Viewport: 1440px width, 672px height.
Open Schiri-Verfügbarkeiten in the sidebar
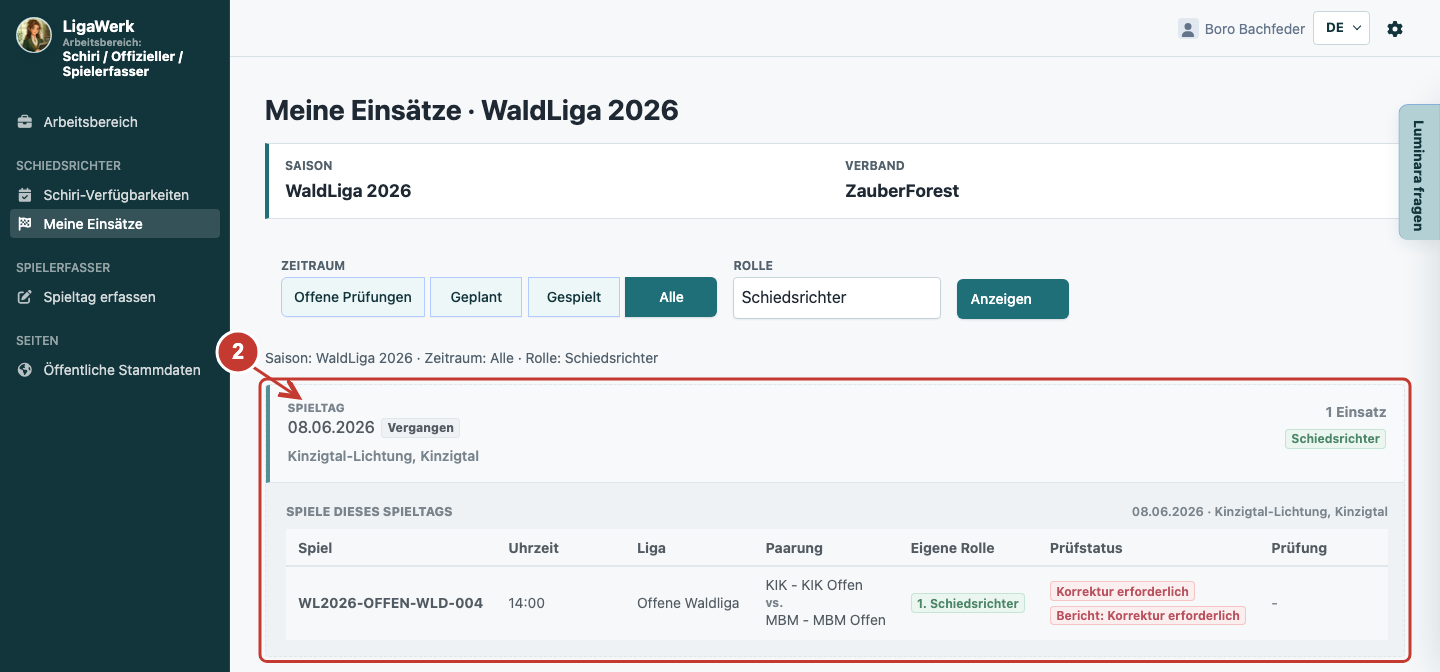(115, 195)
